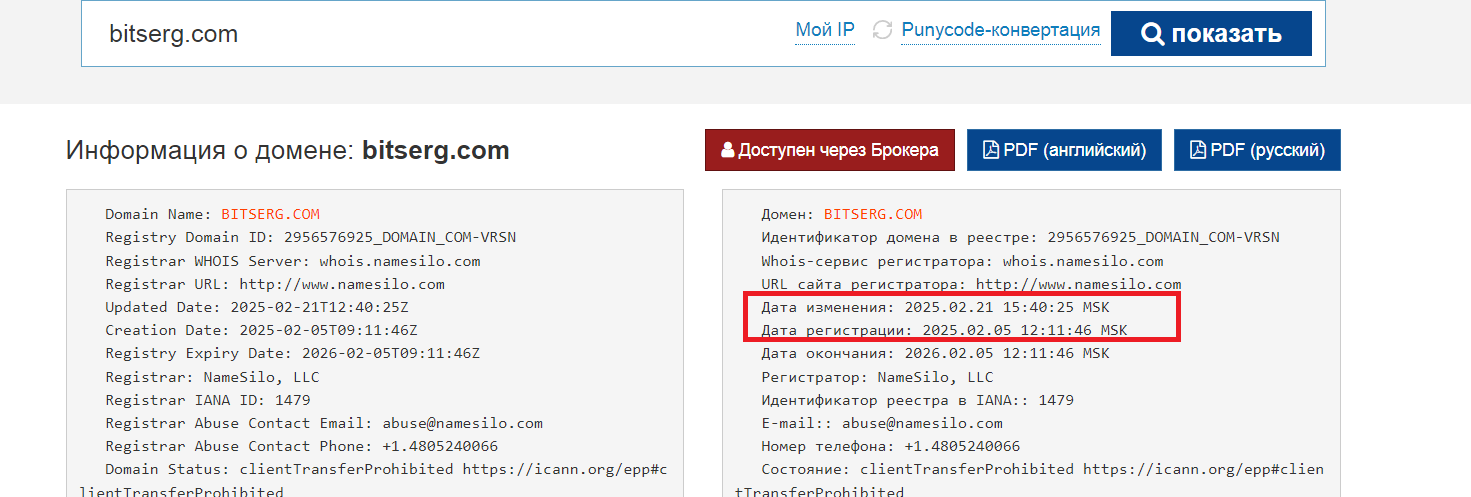Open the Мой IP link
1471x497 pixels.
824,30
